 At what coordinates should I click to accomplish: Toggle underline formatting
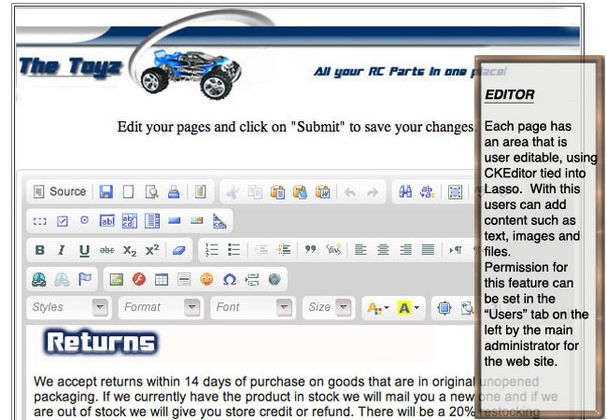[x=84, y=250]
